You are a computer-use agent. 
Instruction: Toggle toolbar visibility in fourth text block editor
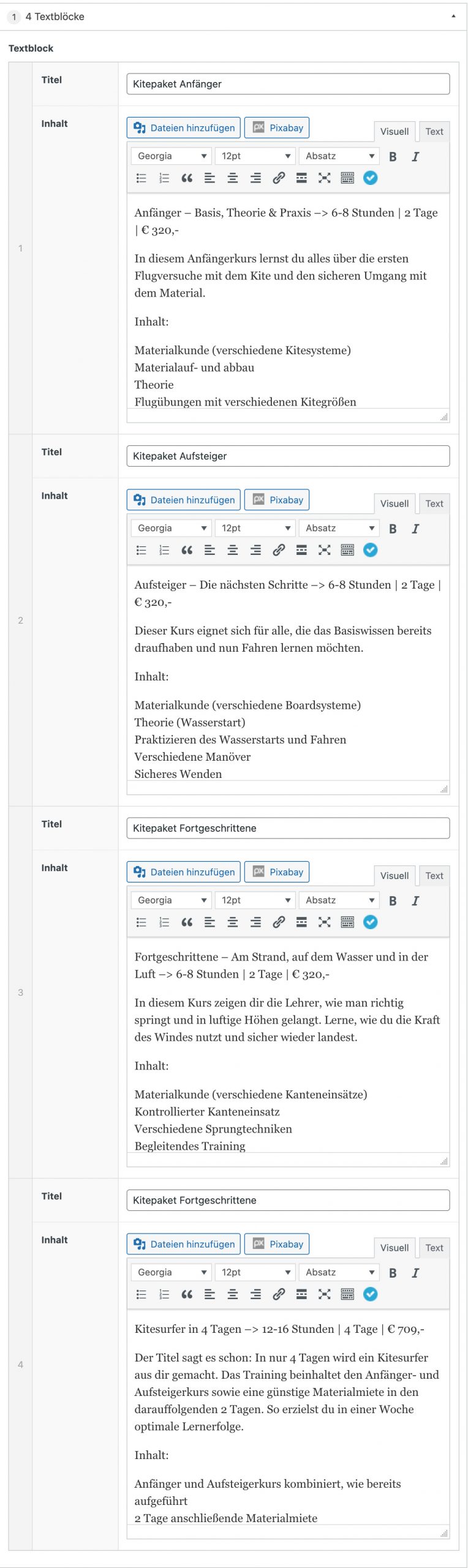pyautogui.click(x=347, y=1294)
